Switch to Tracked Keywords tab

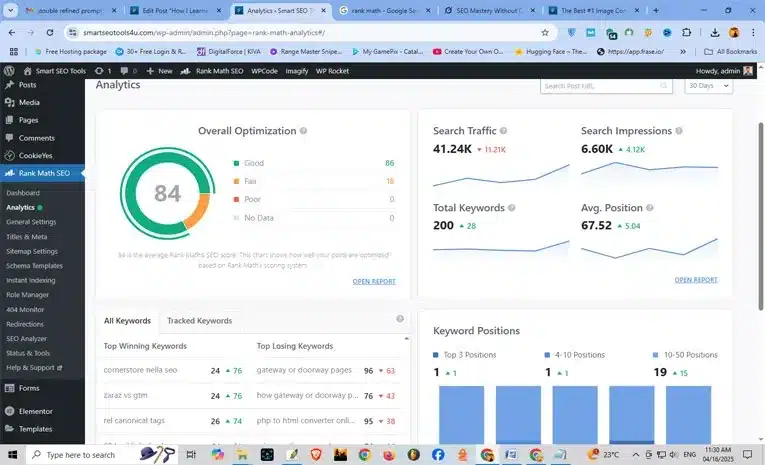pos(200,321)
